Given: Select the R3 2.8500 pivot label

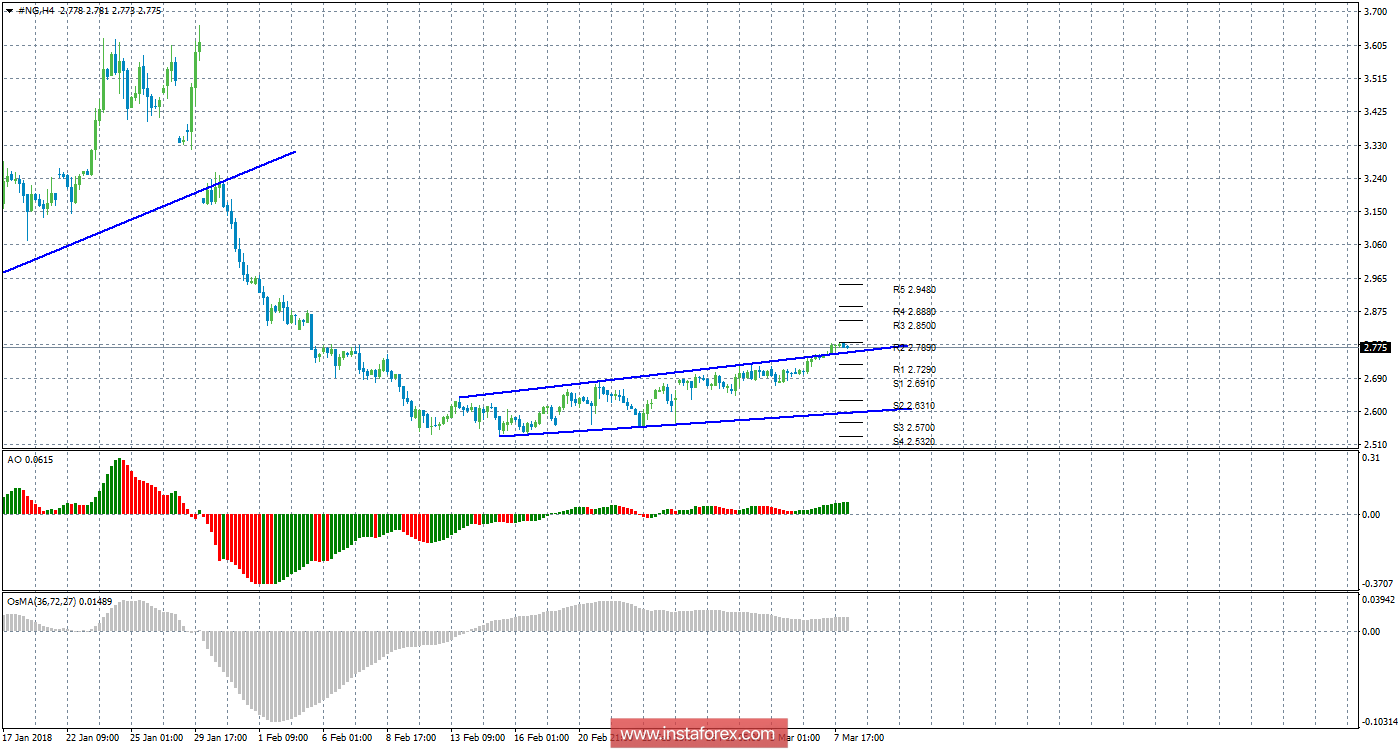Looking at the screenshot, I should pyautogui.click(x=914, y=326).
